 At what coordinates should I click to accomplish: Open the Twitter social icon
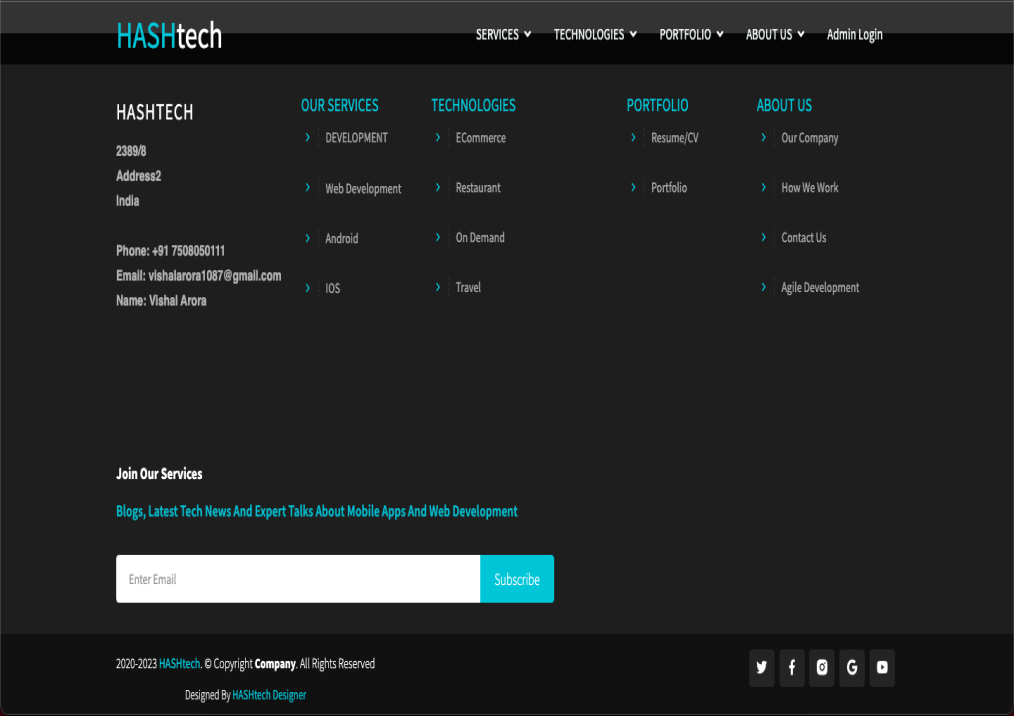(x=762, y=668)
